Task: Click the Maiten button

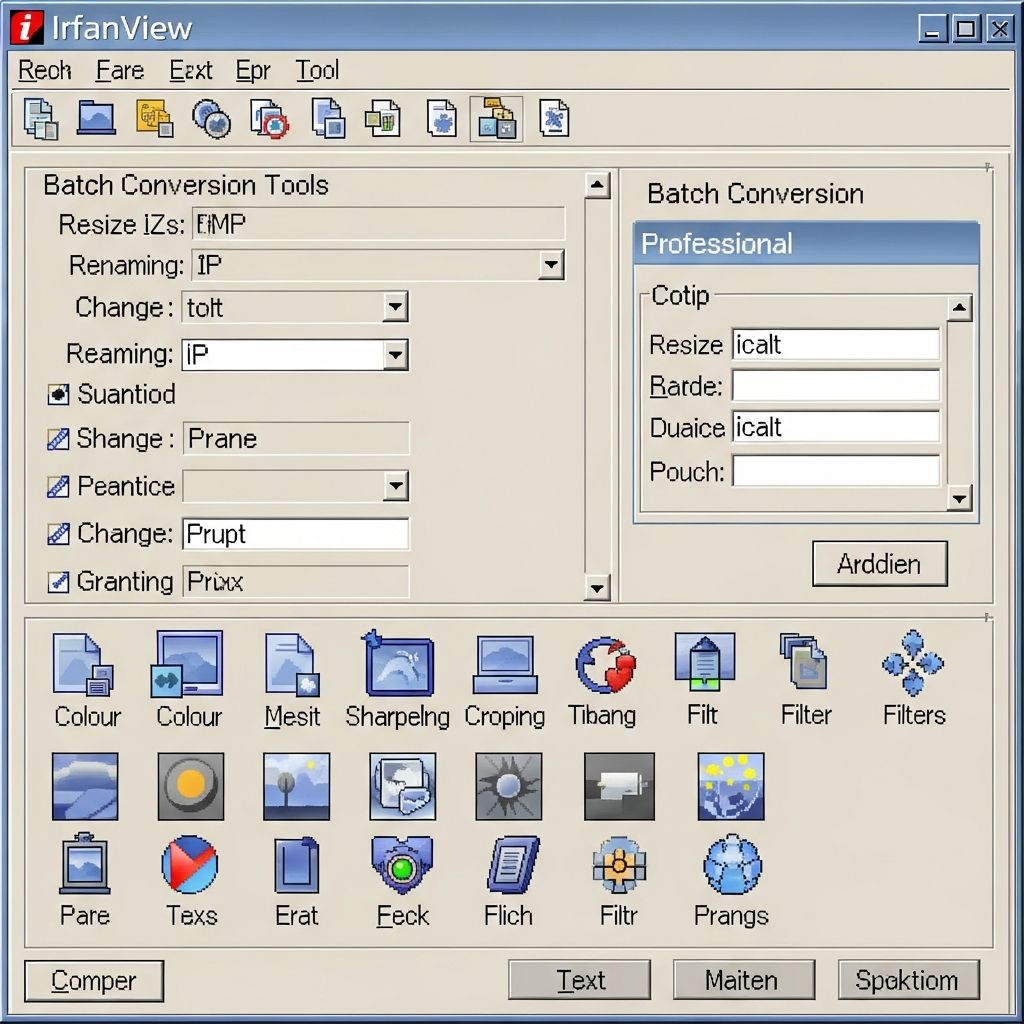Action: [x=744, y=980]
